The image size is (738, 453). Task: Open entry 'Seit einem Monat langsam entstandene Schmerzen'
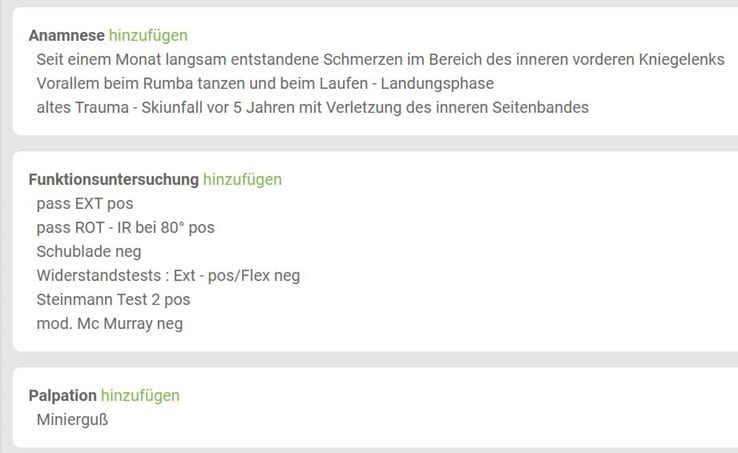coord(380,60)
